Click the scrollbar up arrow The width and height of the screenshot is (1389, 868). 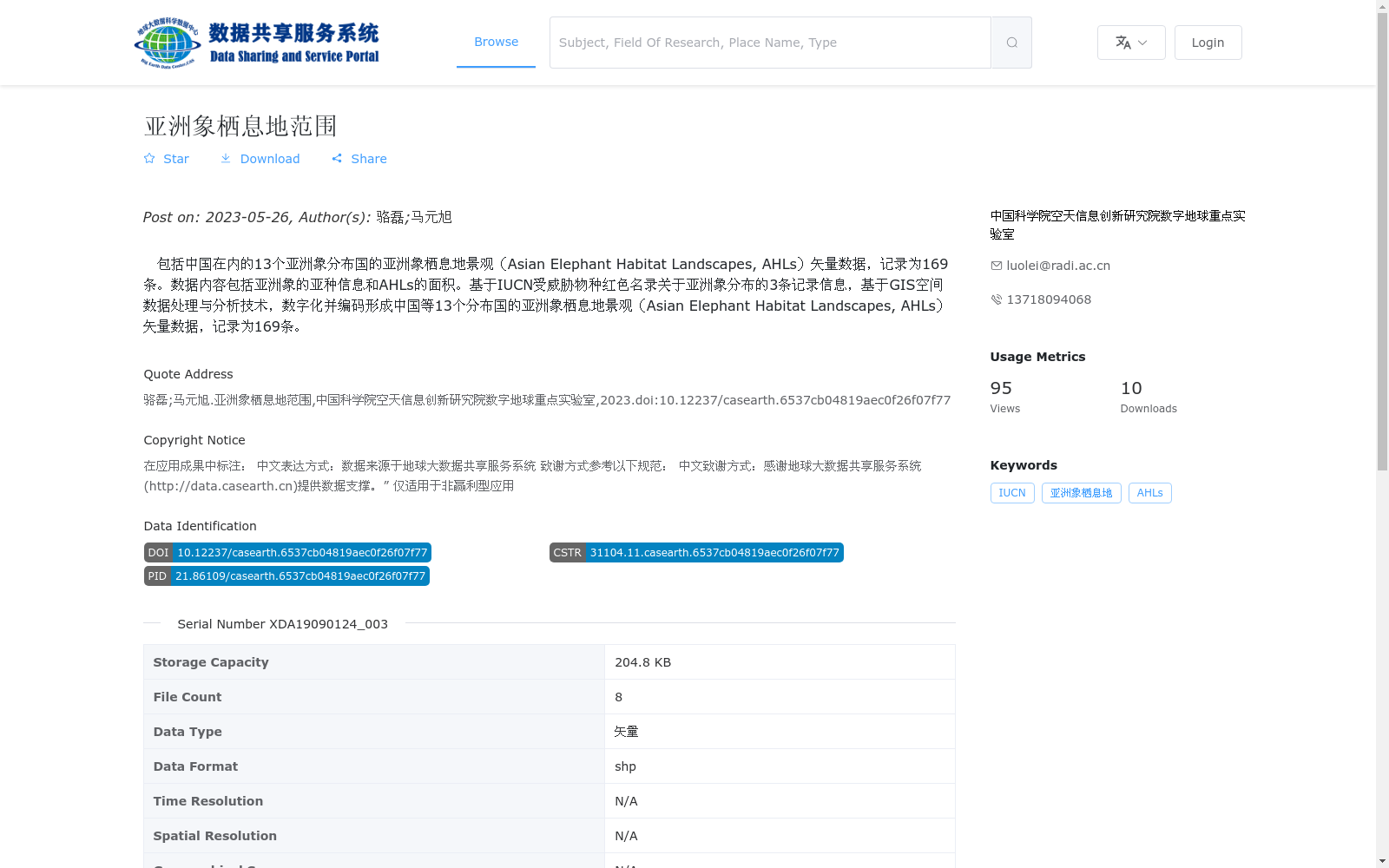[x=1383, y=6]
